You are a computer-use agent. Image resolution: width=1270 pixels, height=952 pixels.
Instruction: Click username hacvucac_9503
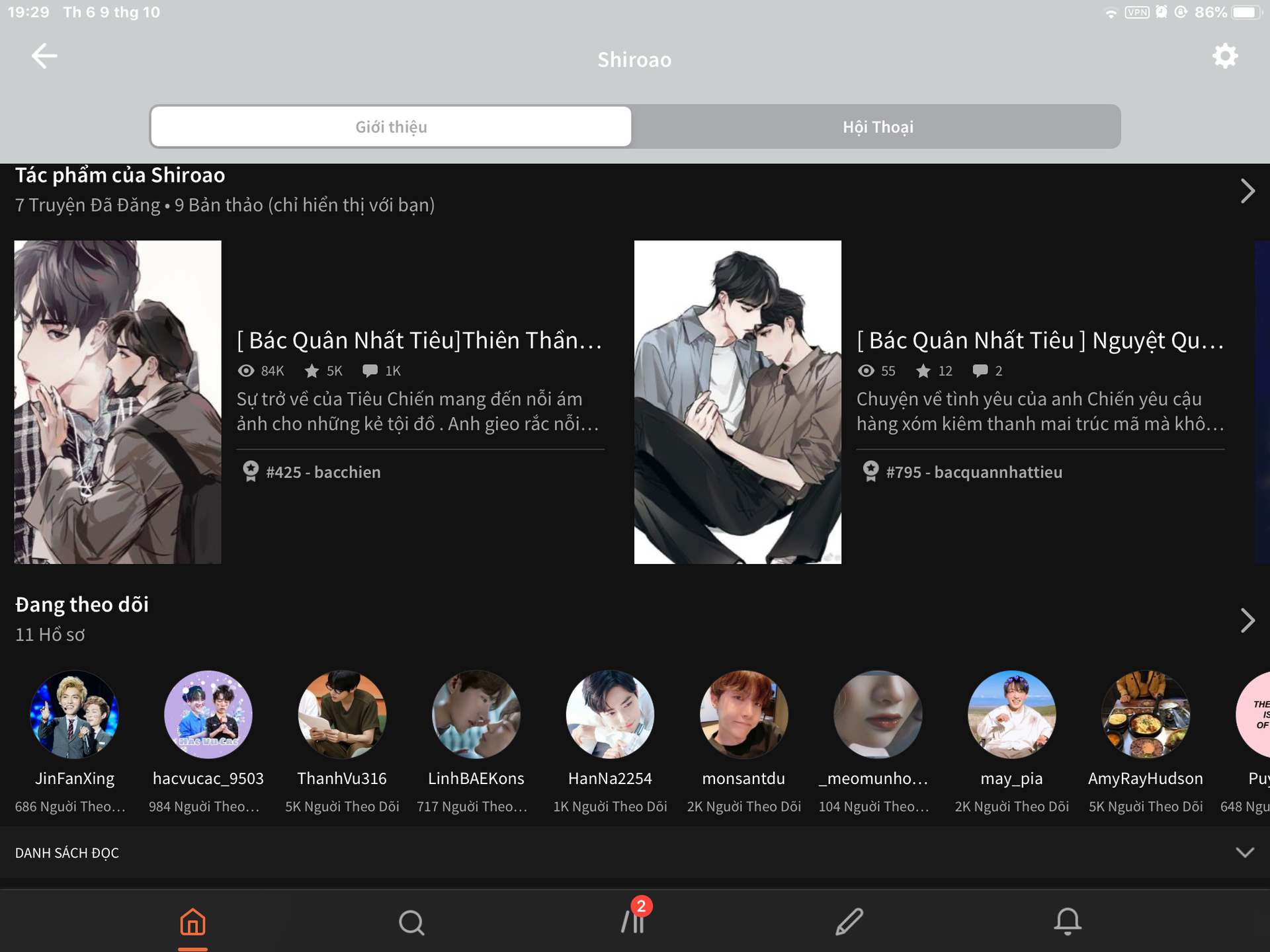(208, 779)
